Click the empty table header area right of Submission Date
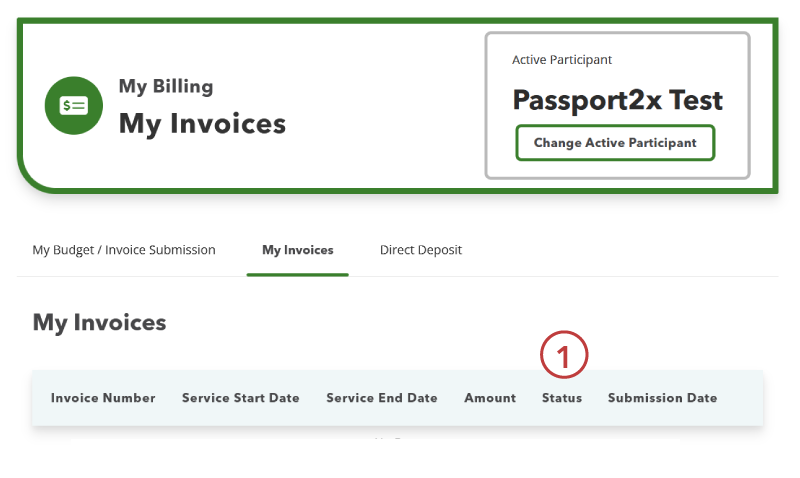This screenshot has width=800, height=478. (x=740, y=398)
